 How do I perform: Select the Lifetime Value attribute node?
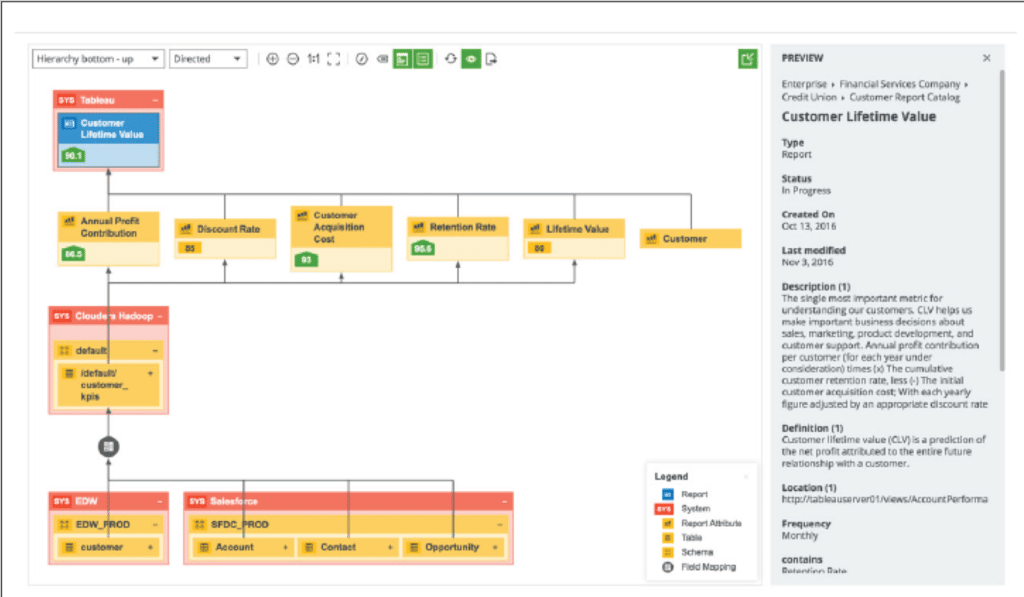(574, 238)
